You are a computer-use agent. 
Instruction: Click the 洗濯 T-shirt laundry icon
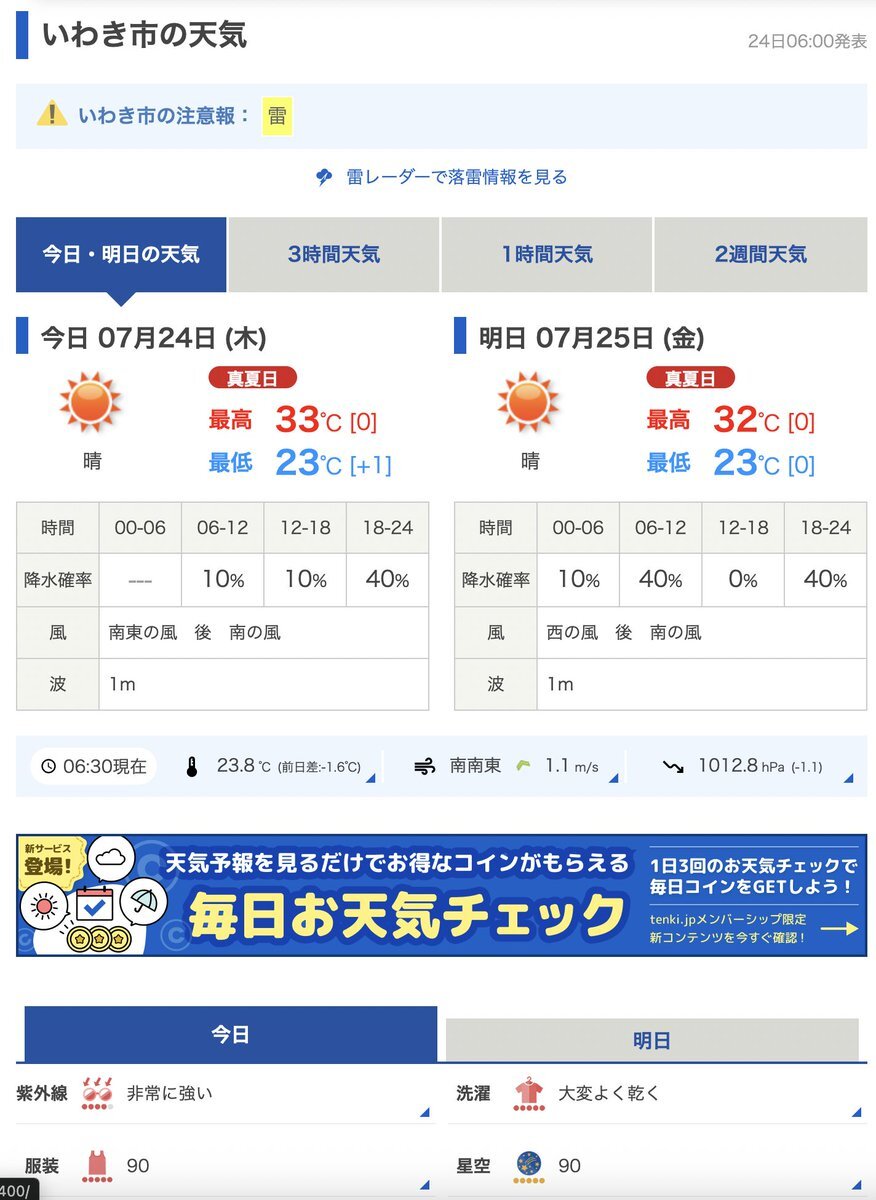point(528,1095)
